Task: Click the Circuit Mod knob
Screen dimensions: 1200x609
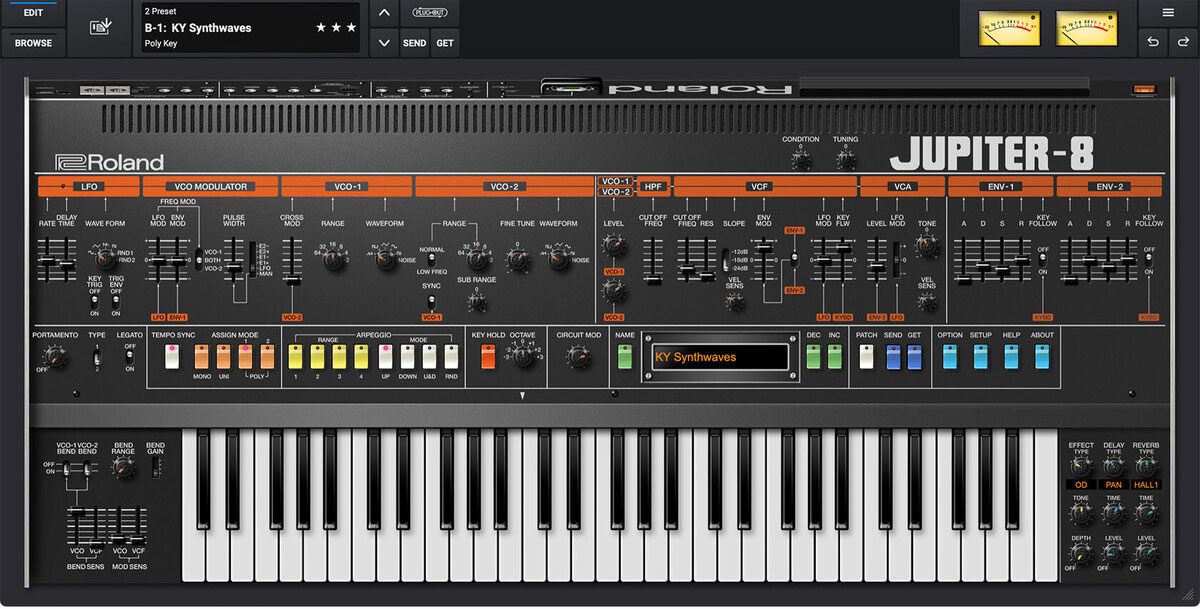Action: (x=578, y=356)
